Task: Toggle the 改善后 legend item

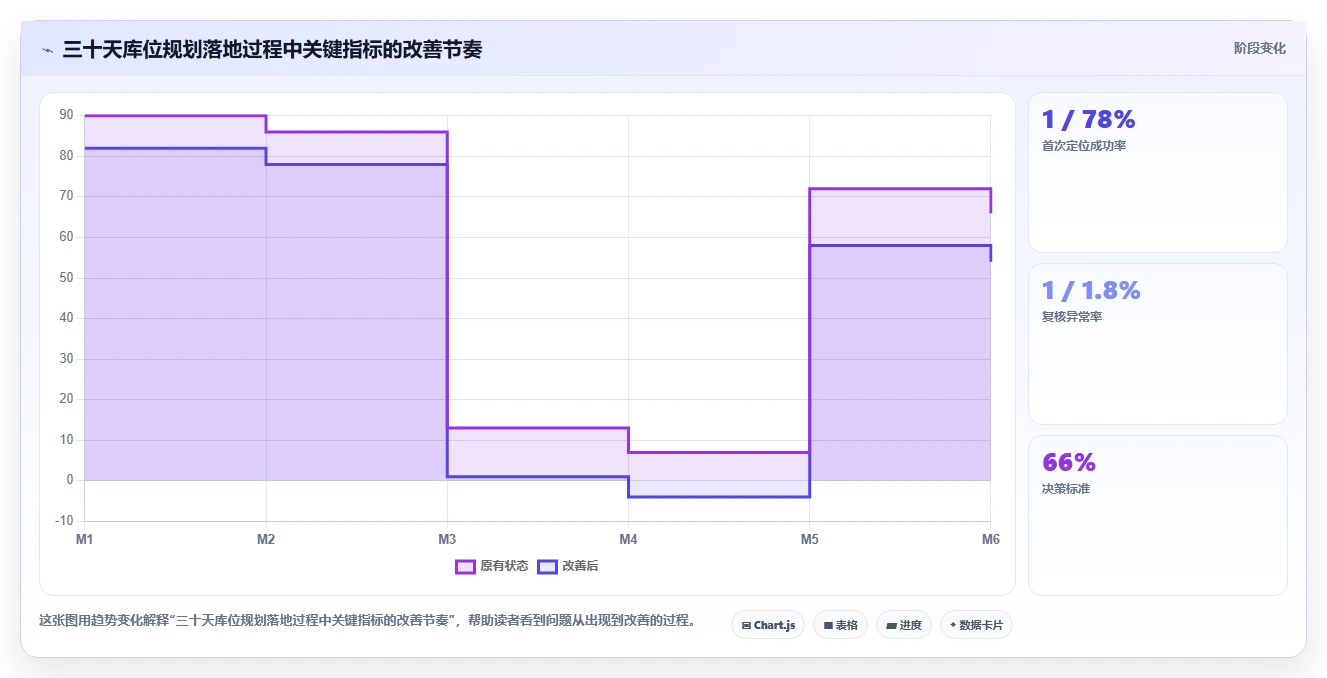Action: 568,566
